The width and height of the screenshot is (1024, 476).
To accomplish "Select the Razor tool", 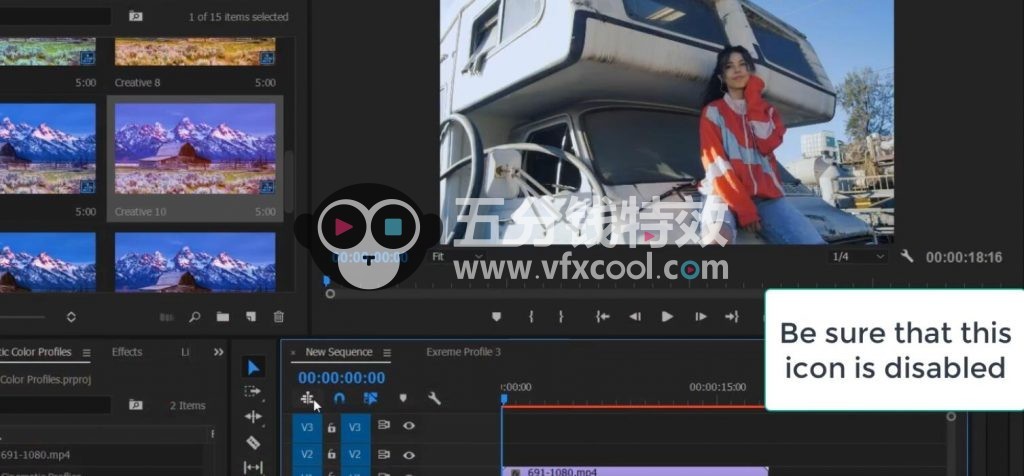I will [253, 442].
